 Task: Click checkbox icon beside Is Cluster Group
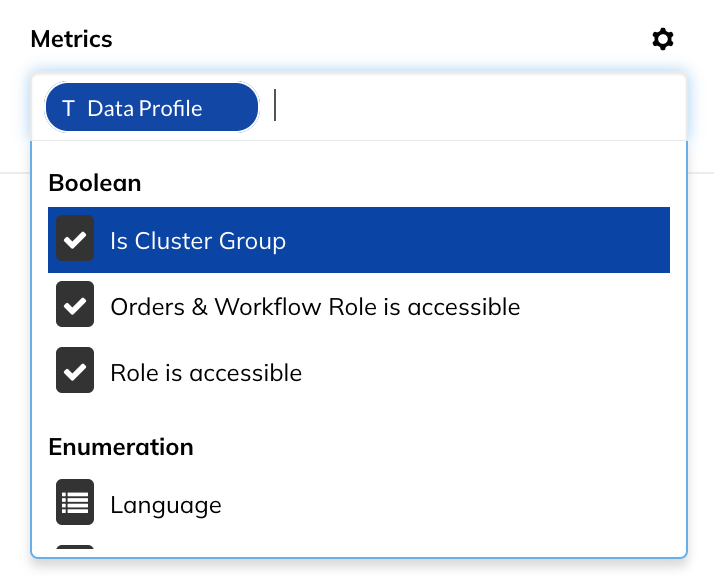point(75,238)
